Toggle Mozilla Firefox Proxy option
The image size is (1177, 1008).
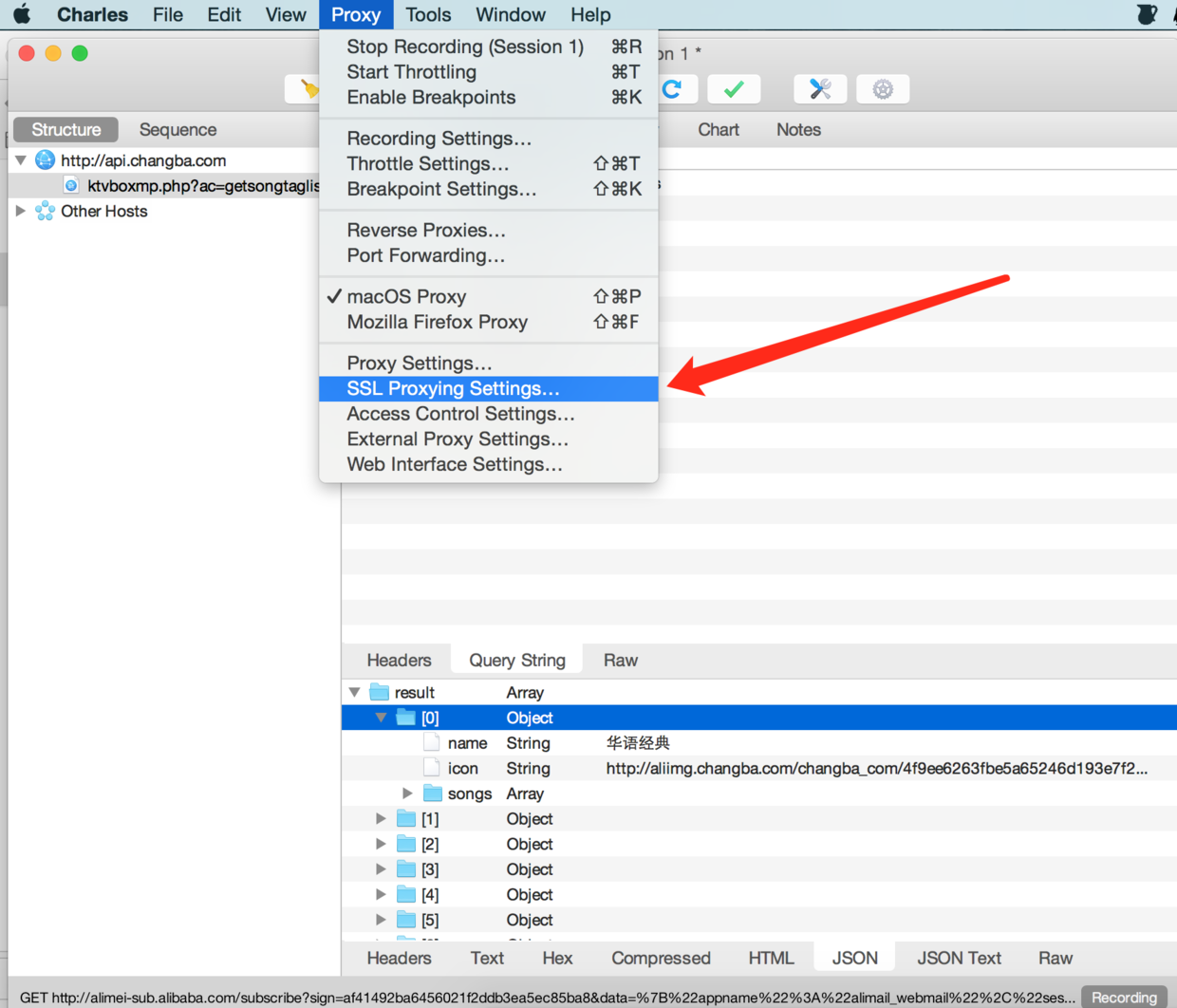coord(488,322)
